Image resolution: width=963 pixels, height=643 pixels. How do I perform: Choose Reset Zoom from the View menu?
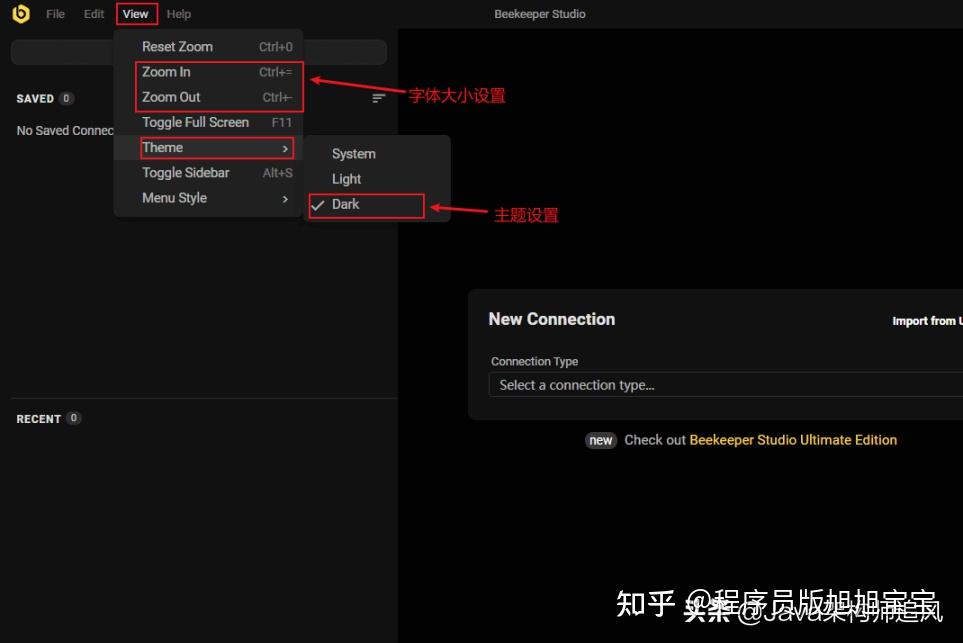pyautogui.click(x=208, y=47)
